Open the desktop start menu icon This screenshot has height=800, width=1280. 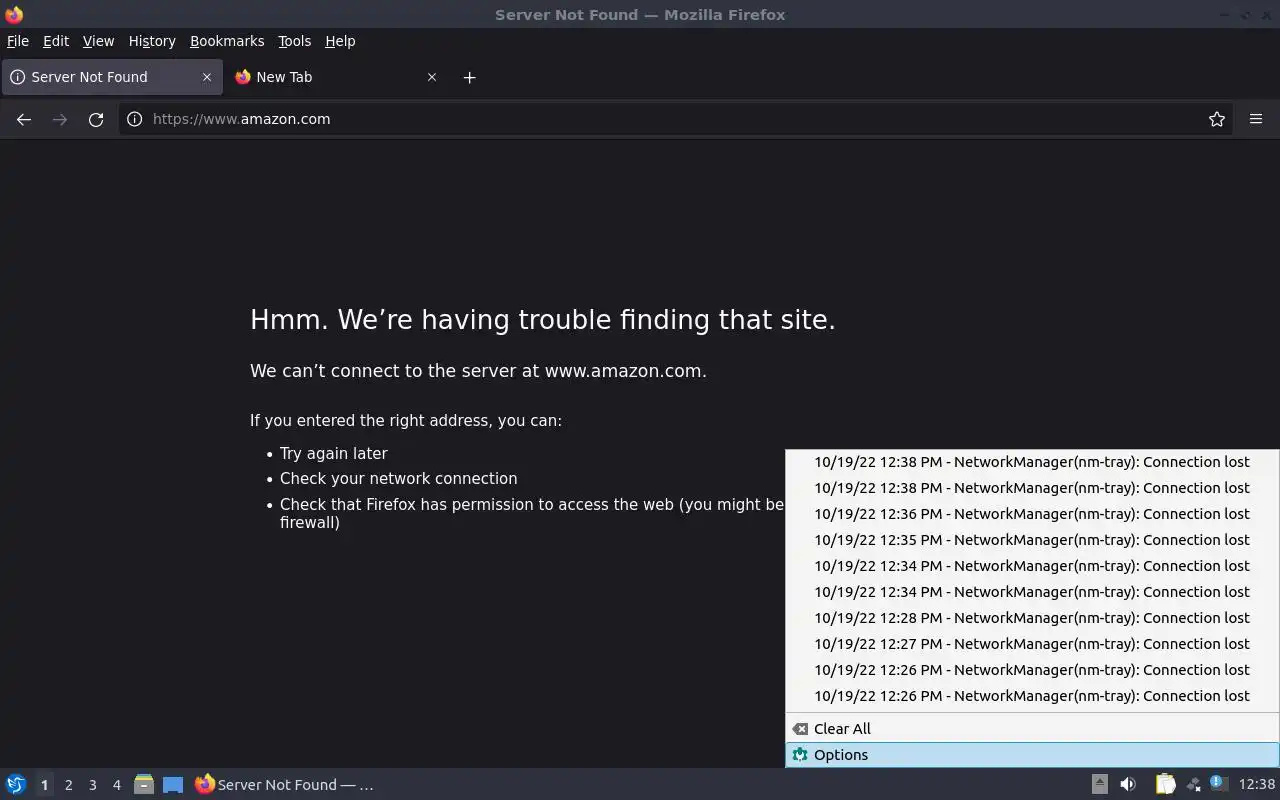click(x=16, y=785)
